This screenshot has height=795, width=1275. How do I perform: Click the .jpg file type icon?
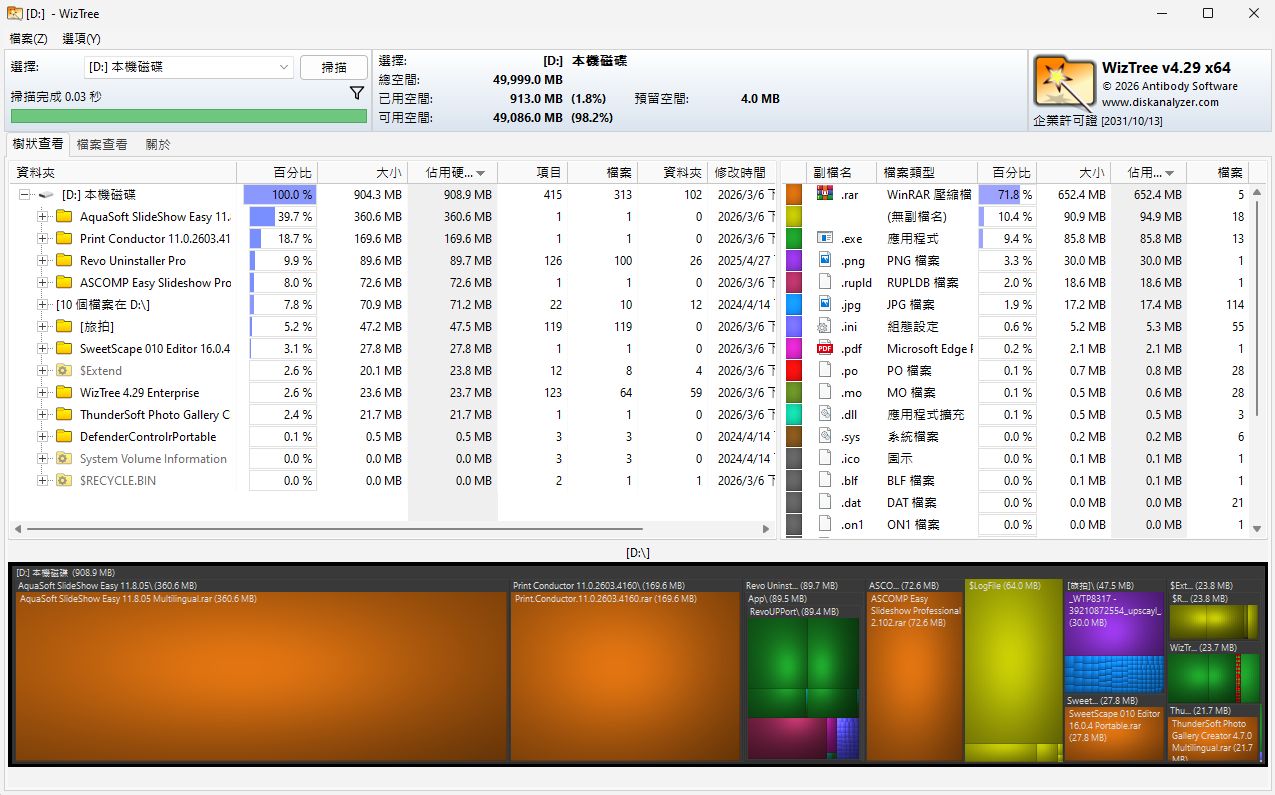825,304
